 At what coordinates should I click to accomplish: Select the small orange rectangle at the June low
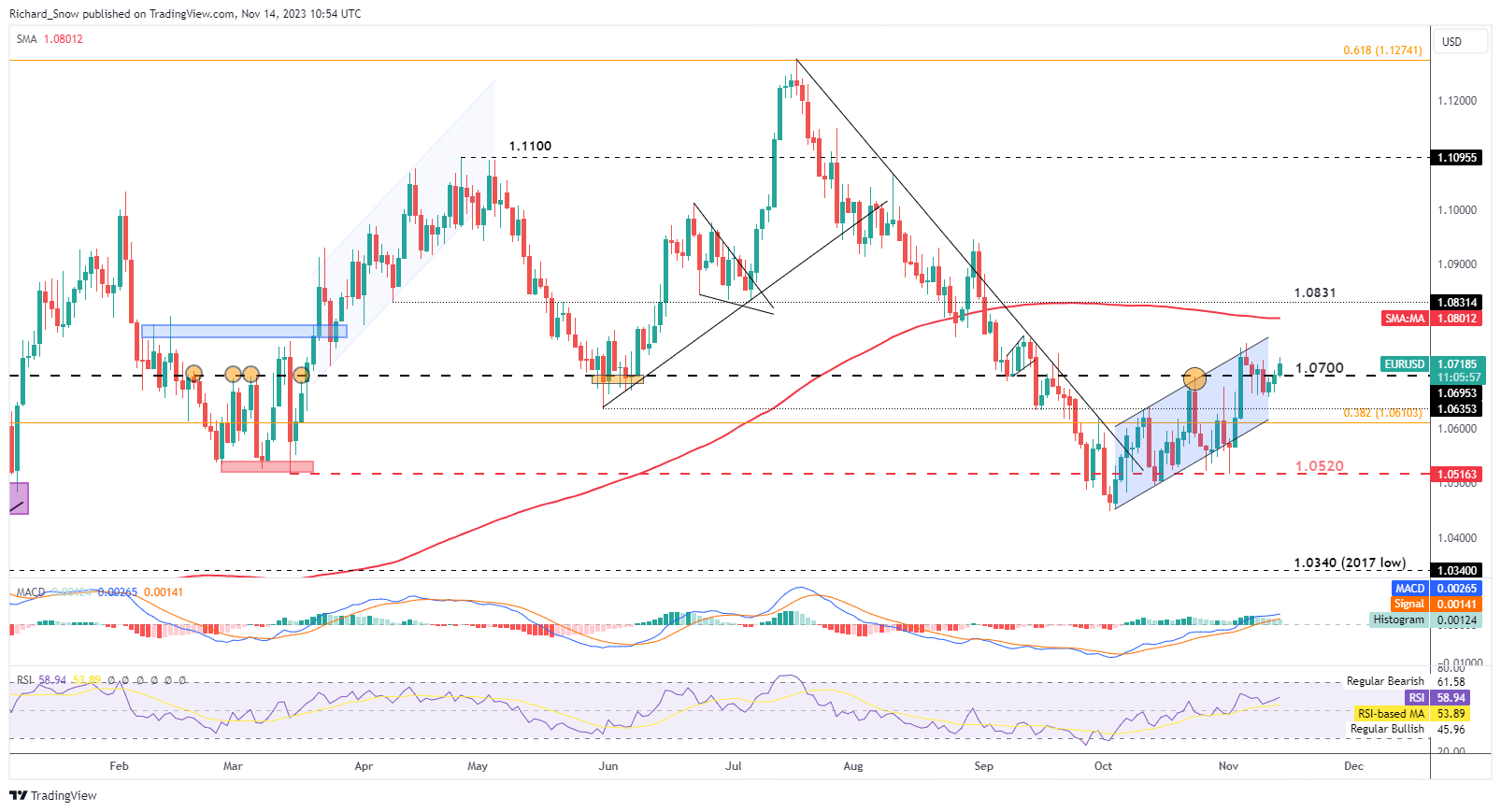pos(618,379)
